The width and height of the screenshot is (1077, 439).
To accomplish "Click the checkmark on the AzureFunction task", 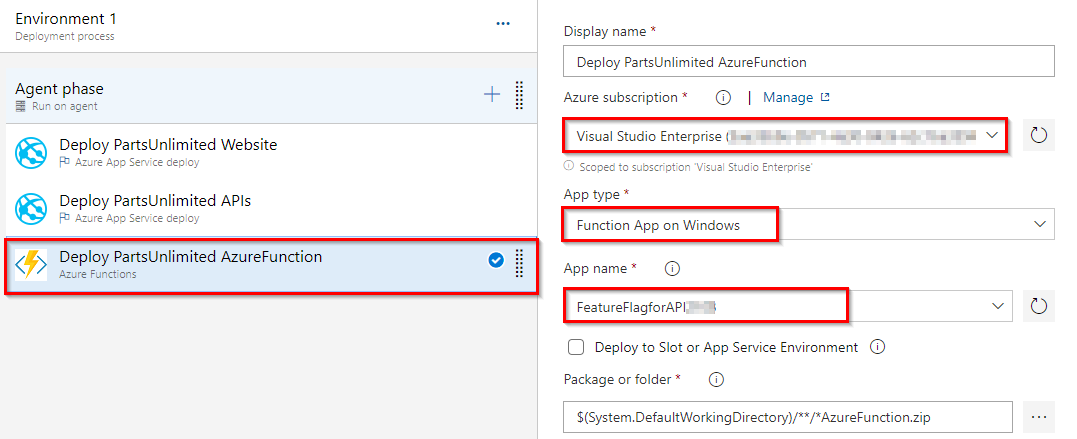I will click(496, 260).
